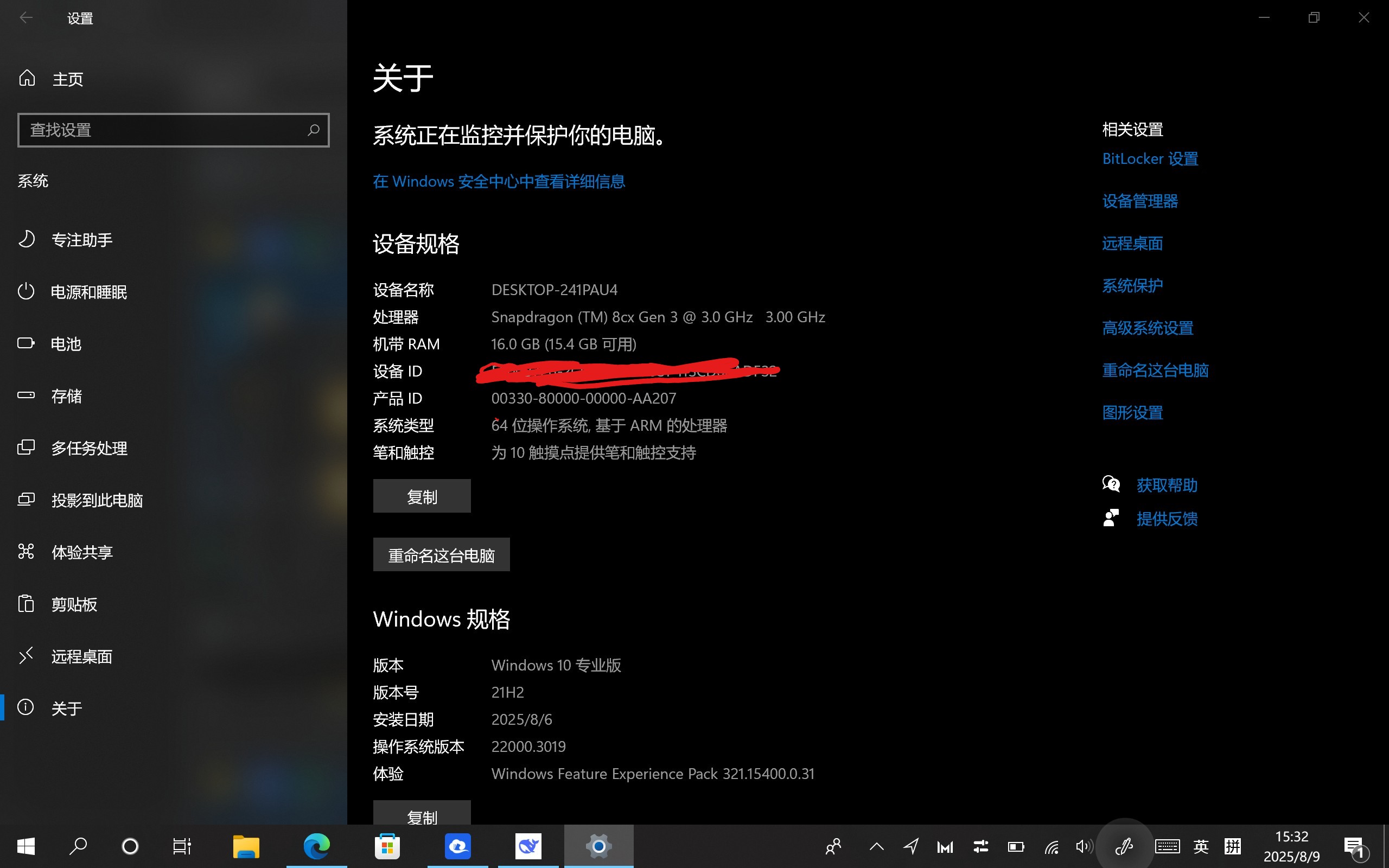Select the Clipboard settings icon

click(x=27, y=604)
